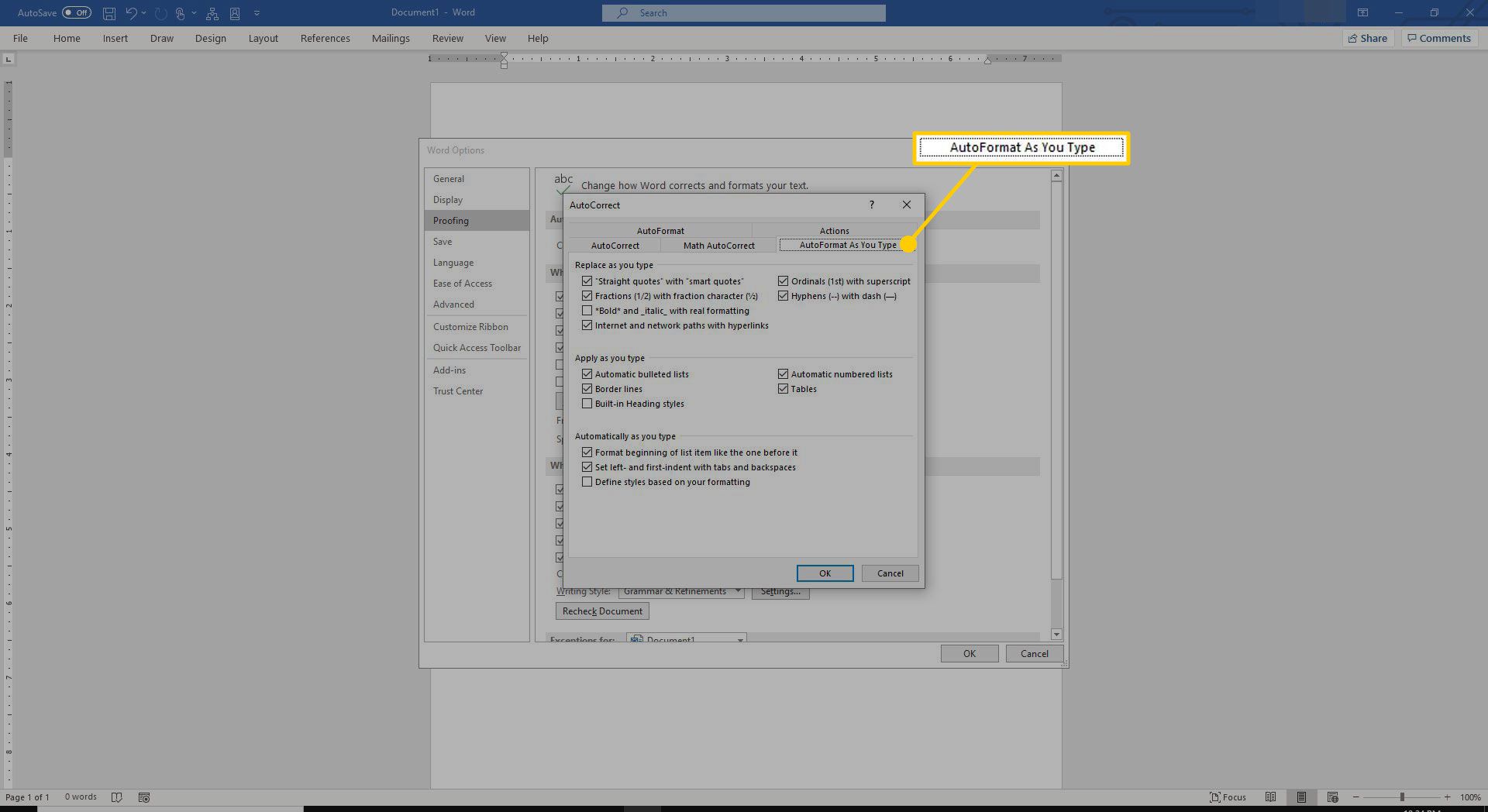1488x812 pixels.
Task: Click the Comments button
Action: pos(1439,38)
